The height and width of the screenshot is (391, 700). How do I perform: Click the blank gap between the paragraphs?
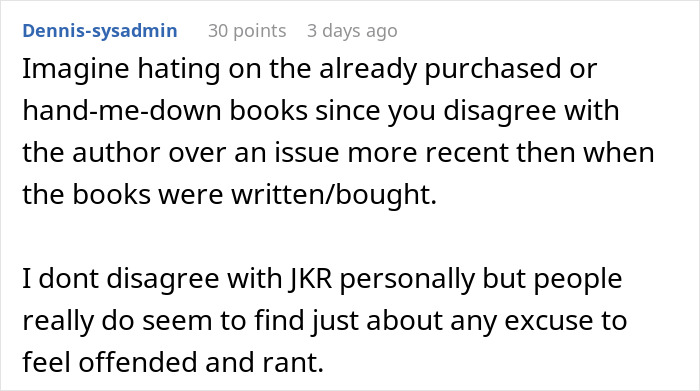[338, 237]
